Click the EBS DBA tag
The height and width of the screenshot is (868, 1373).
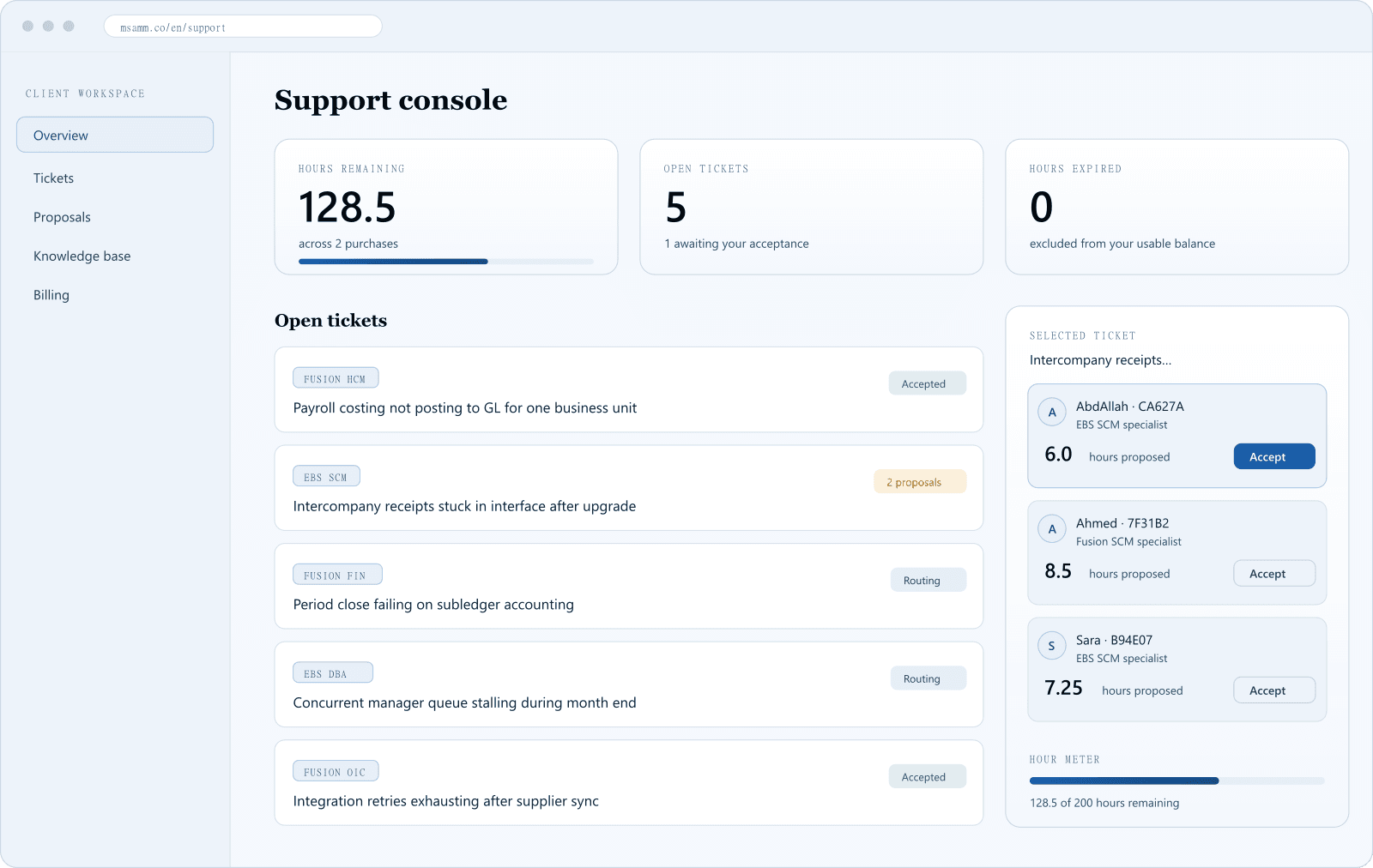333,673
